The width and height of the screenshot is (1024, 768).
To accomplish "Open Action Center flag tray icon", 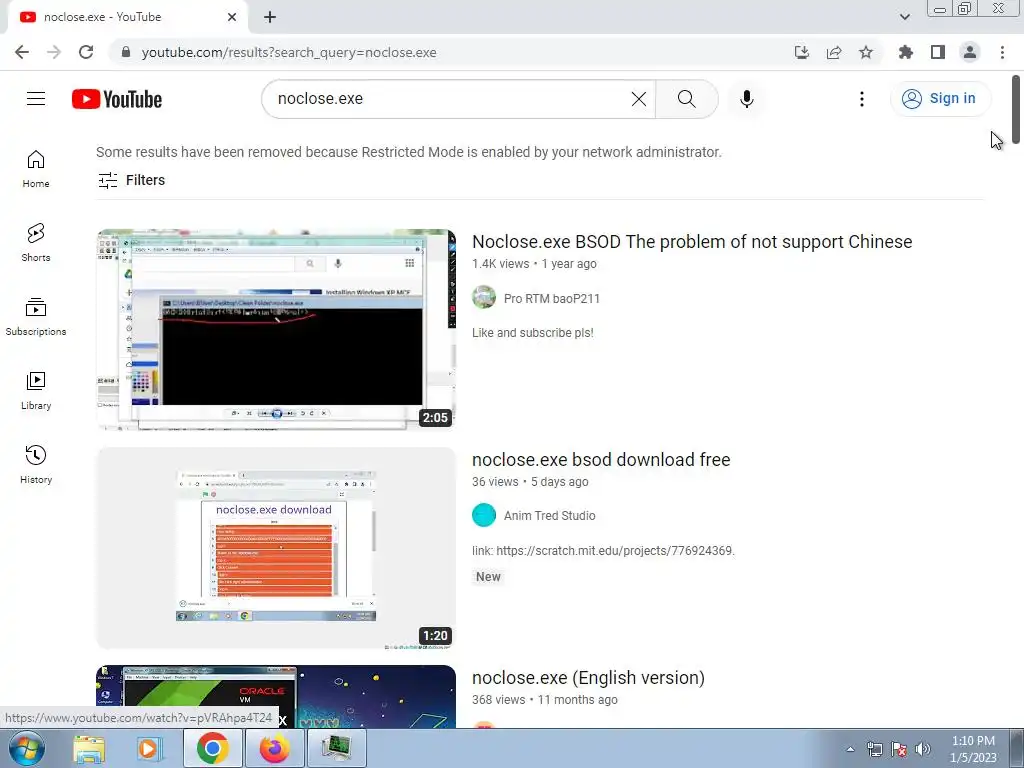I will (899, 749).
